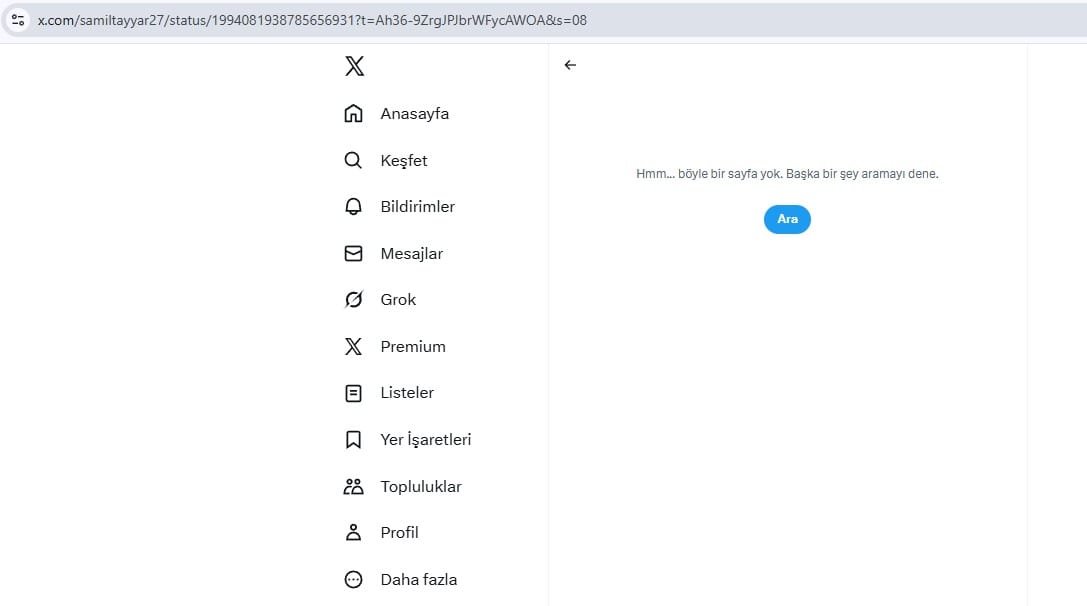Open the Mesajlar text label
Viewport: 1087px width, 606px height.
click(x=411, y=254)
